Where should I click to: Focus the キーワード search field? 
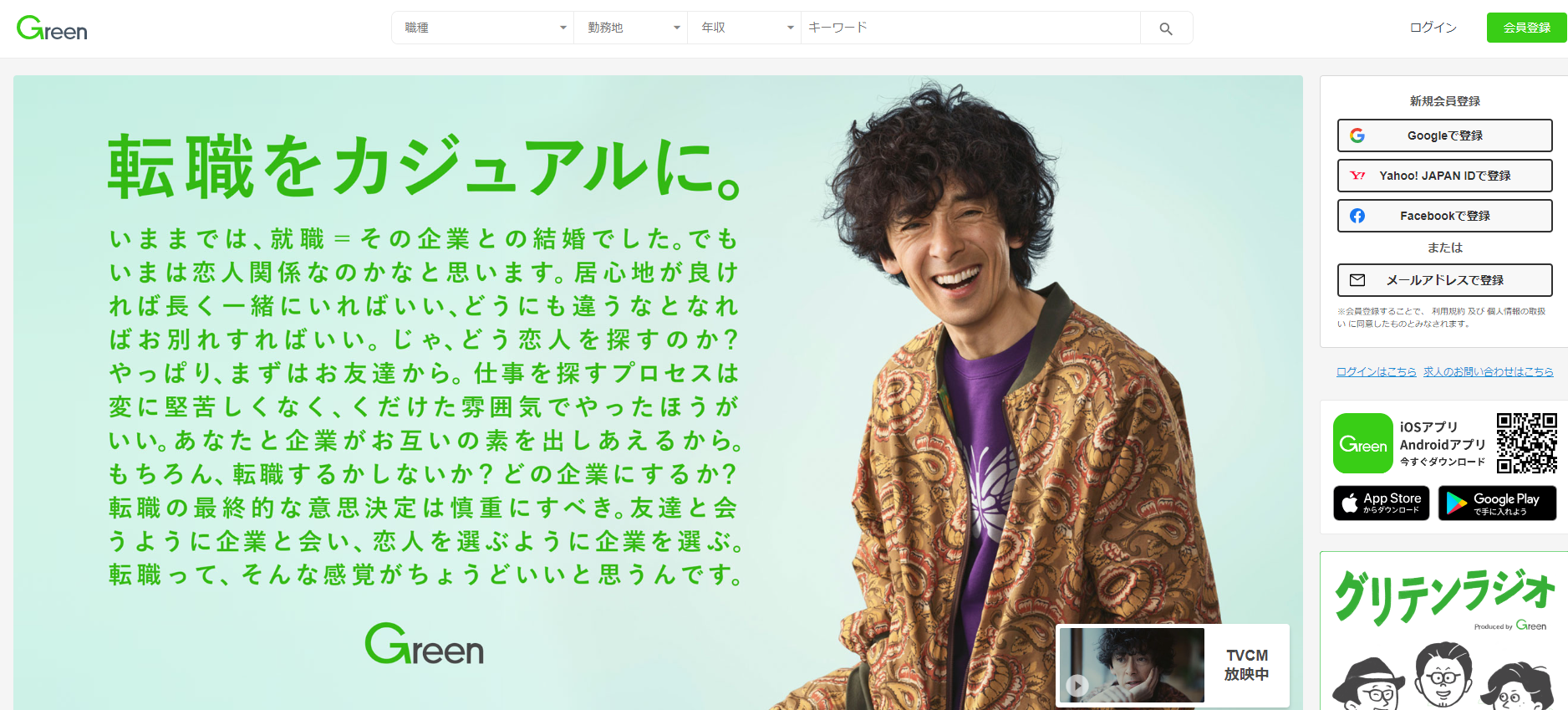[970, 28]
